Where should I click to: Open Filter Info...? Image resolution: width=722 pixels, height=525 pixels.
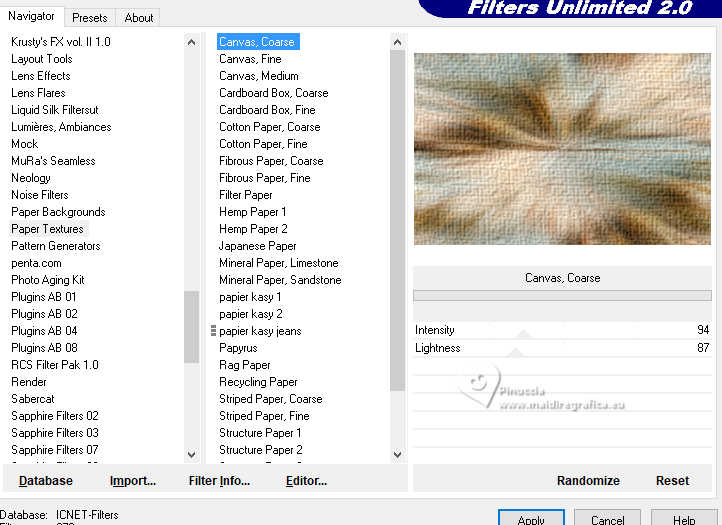219,481
